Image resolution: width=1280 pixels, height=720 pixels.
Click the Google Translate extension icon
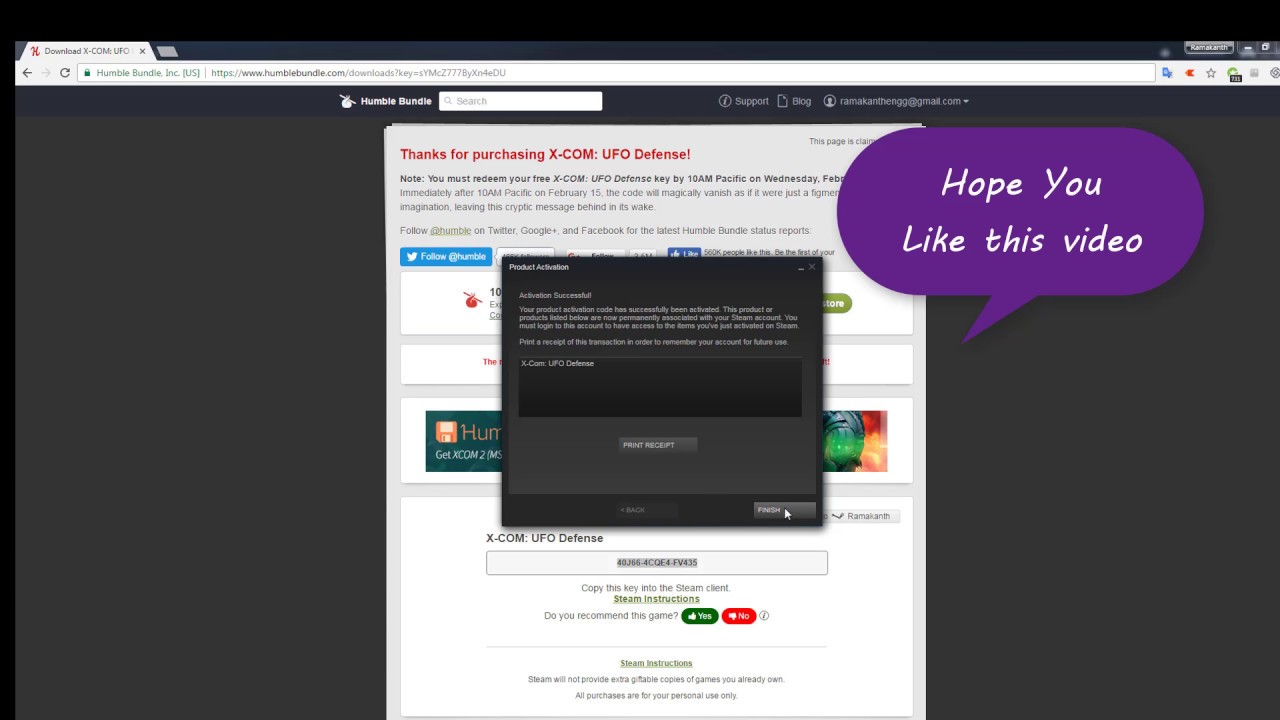click(x=1167, y=73)
